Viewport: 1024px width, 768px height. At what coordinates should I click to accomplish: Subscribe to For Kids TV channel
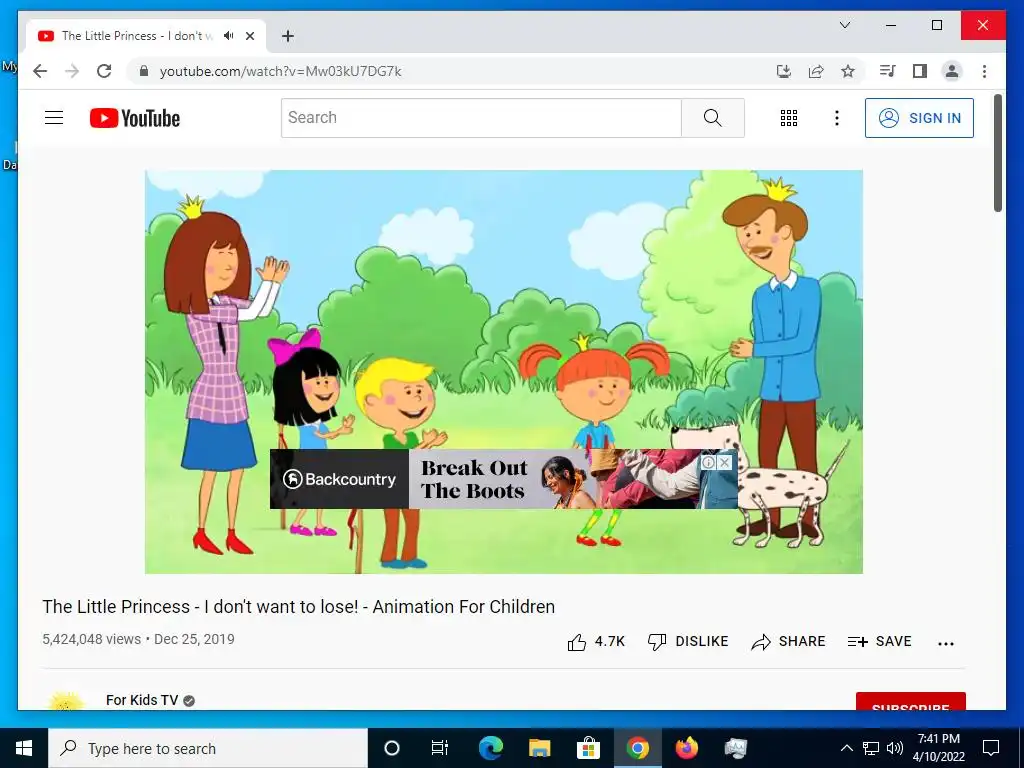[910, 702]
